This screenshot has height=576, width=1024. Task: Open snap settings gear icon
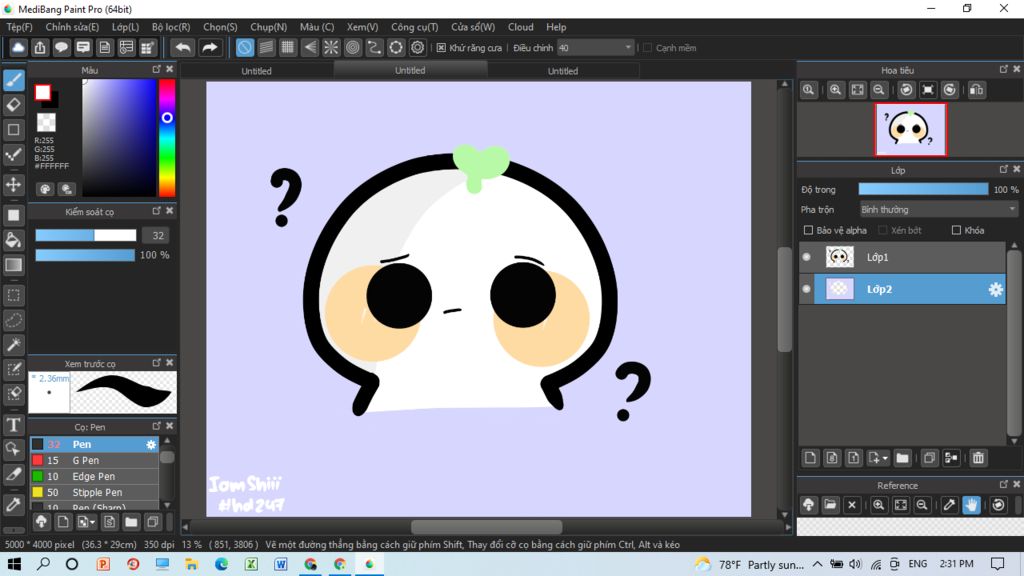(x=417, y=48)
